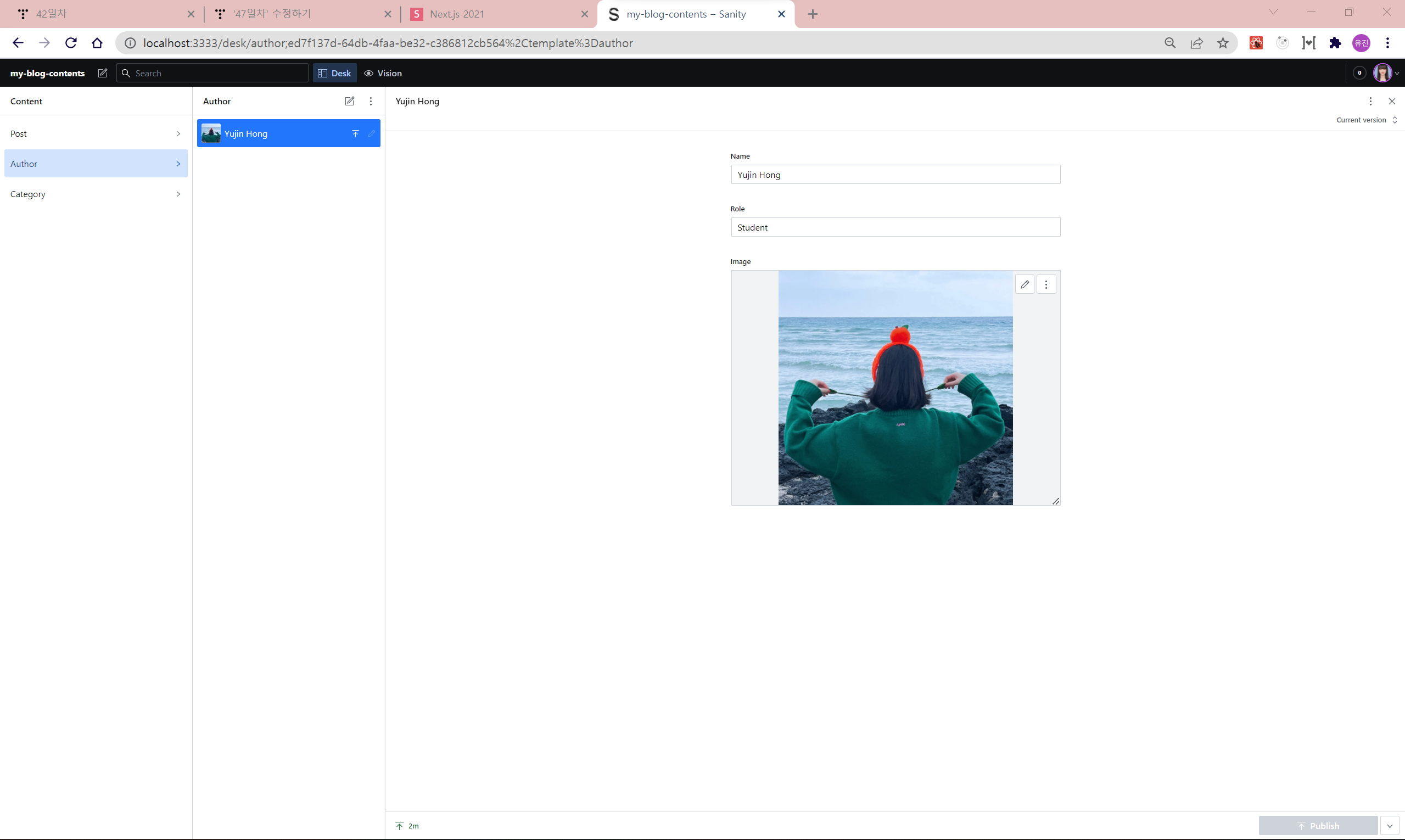Expand the Post content type
The width and height of the screenshot is (1405, 840).
pos(96,133)
